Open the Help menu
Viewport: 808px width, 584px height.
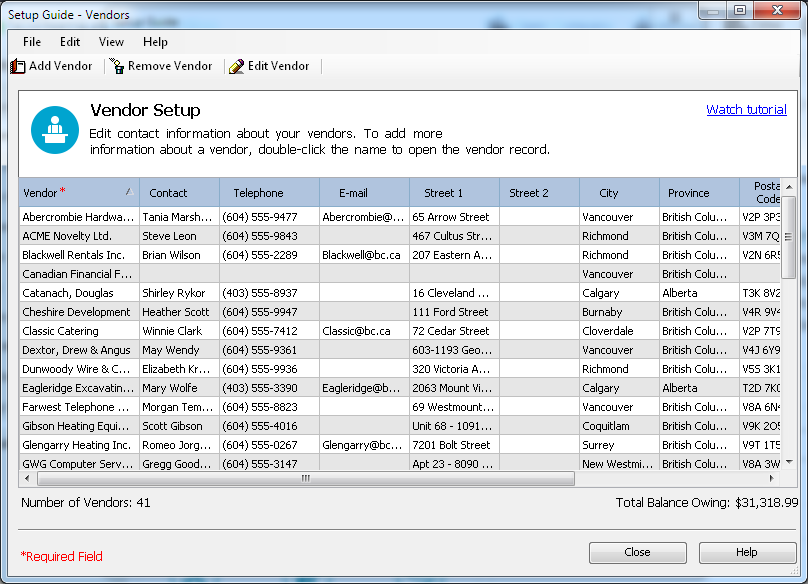click(x=155, y=42)
